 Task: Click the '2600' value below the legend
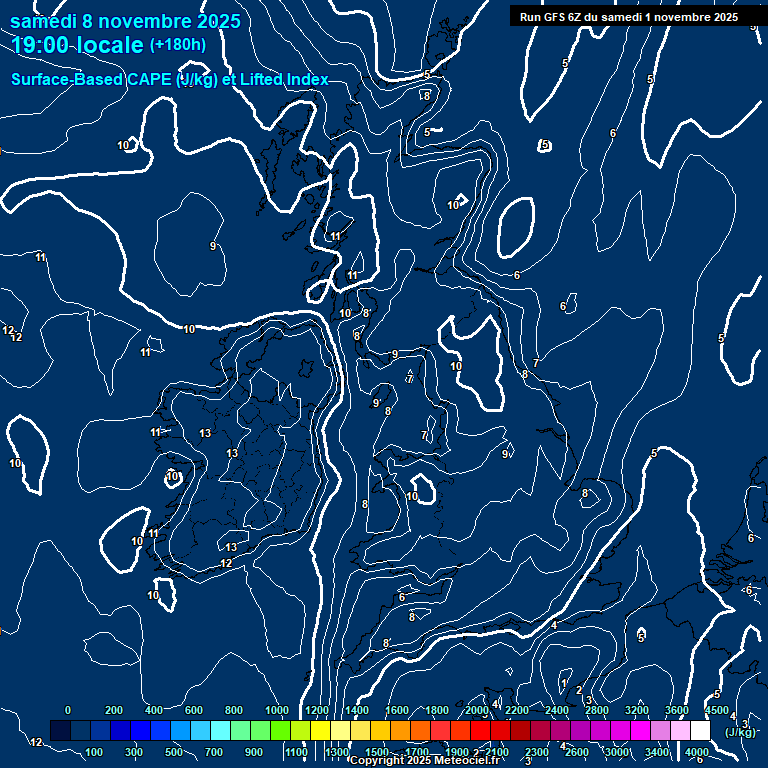[577, 752]
